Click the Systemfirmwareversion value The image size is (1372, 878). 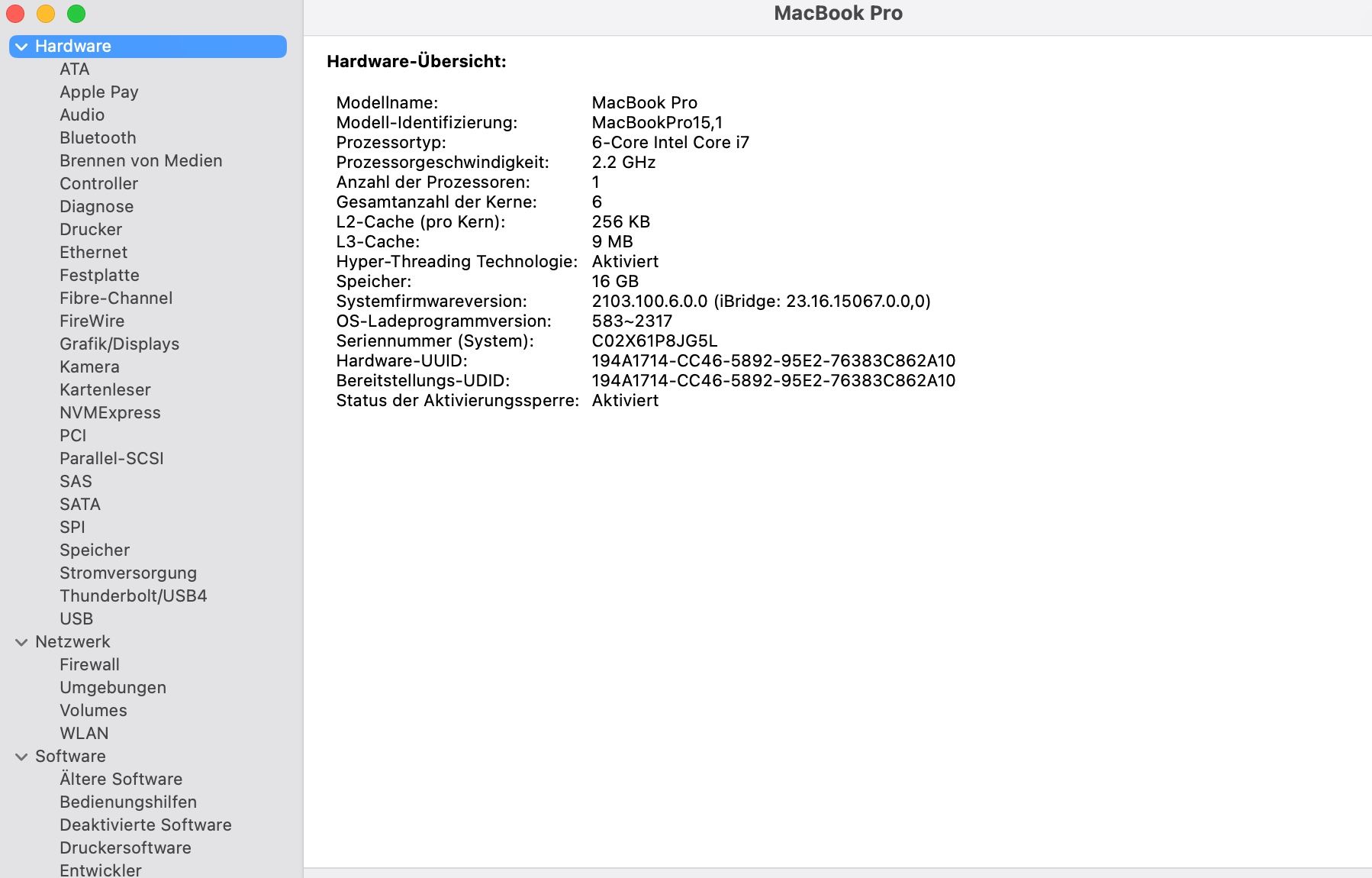pos(762,302)
